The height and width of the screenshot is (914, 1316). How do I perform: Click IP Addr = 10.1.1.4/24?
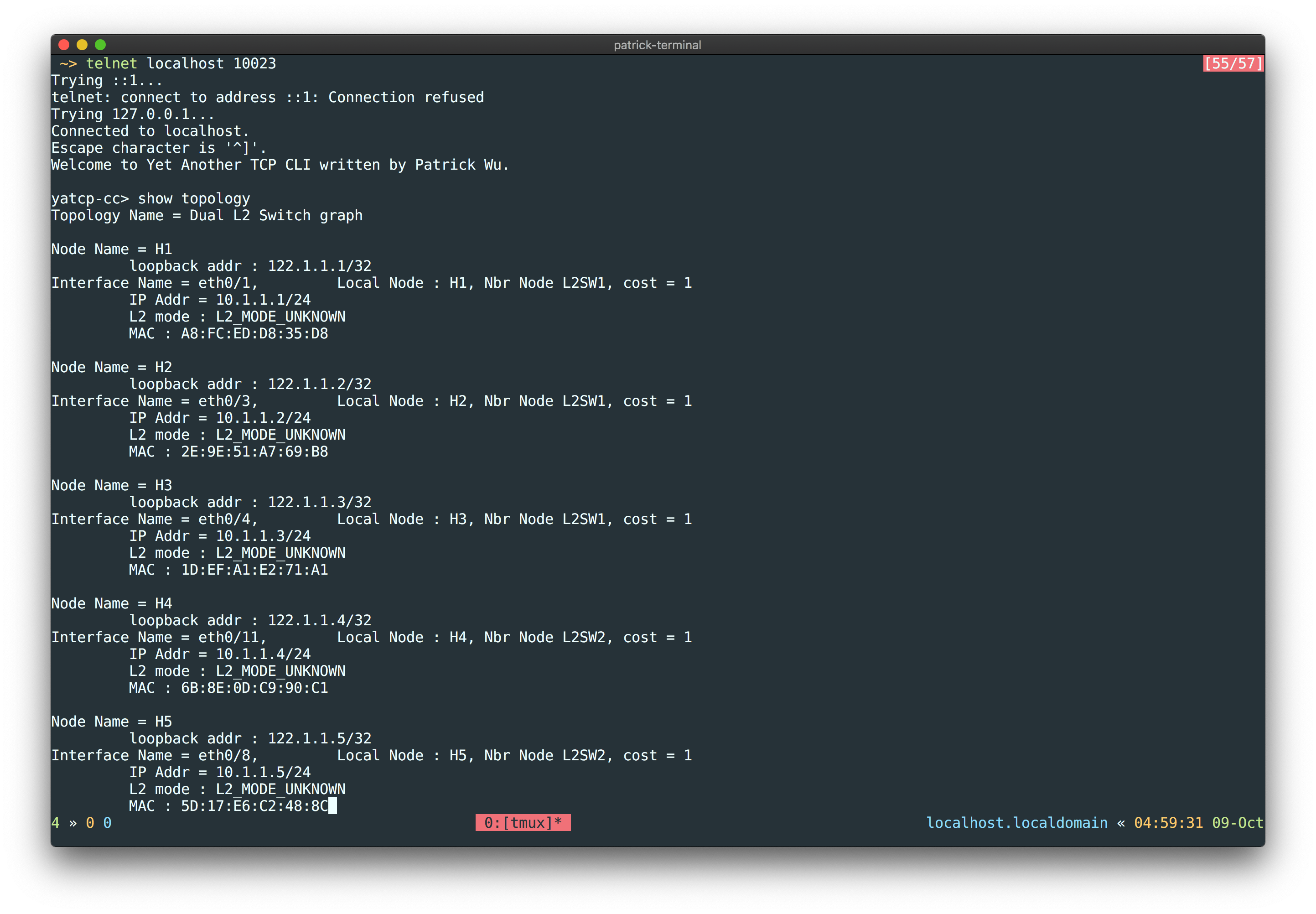(220, 654)
